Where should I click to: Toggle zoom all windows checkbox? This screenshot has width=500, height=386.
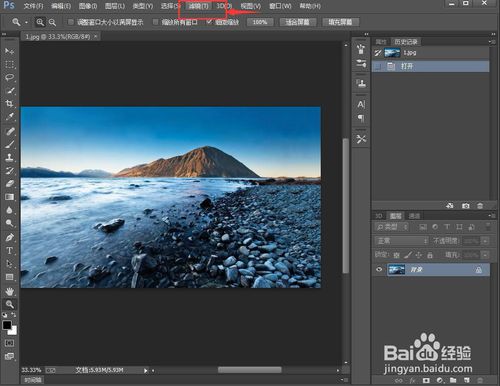click(x=155, y=22)
